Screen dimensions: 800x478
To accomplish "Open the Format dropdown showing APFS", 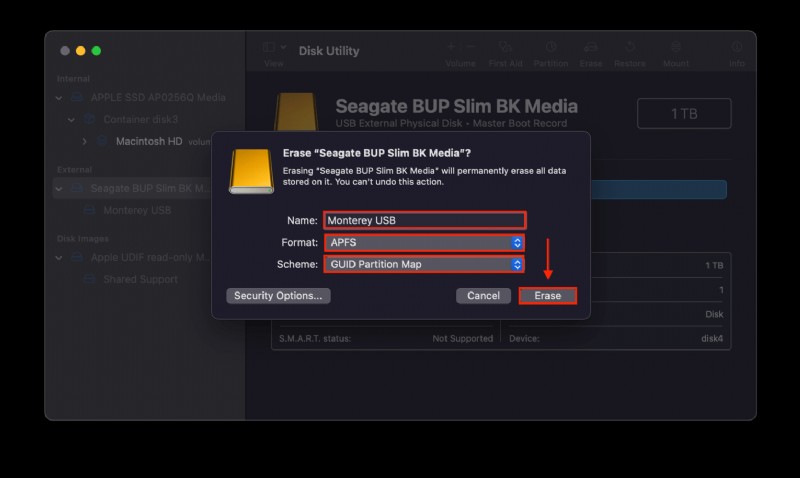I will [424, 243].
